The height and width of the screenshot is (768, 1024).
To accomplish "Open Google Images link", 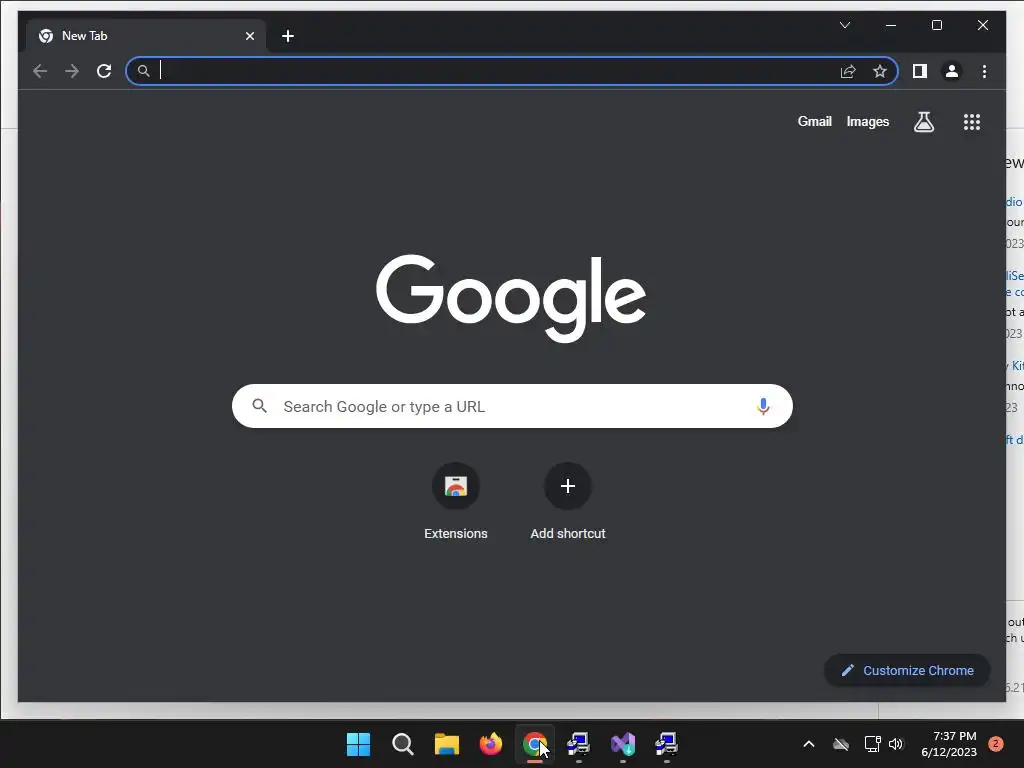I will [867, 121].
